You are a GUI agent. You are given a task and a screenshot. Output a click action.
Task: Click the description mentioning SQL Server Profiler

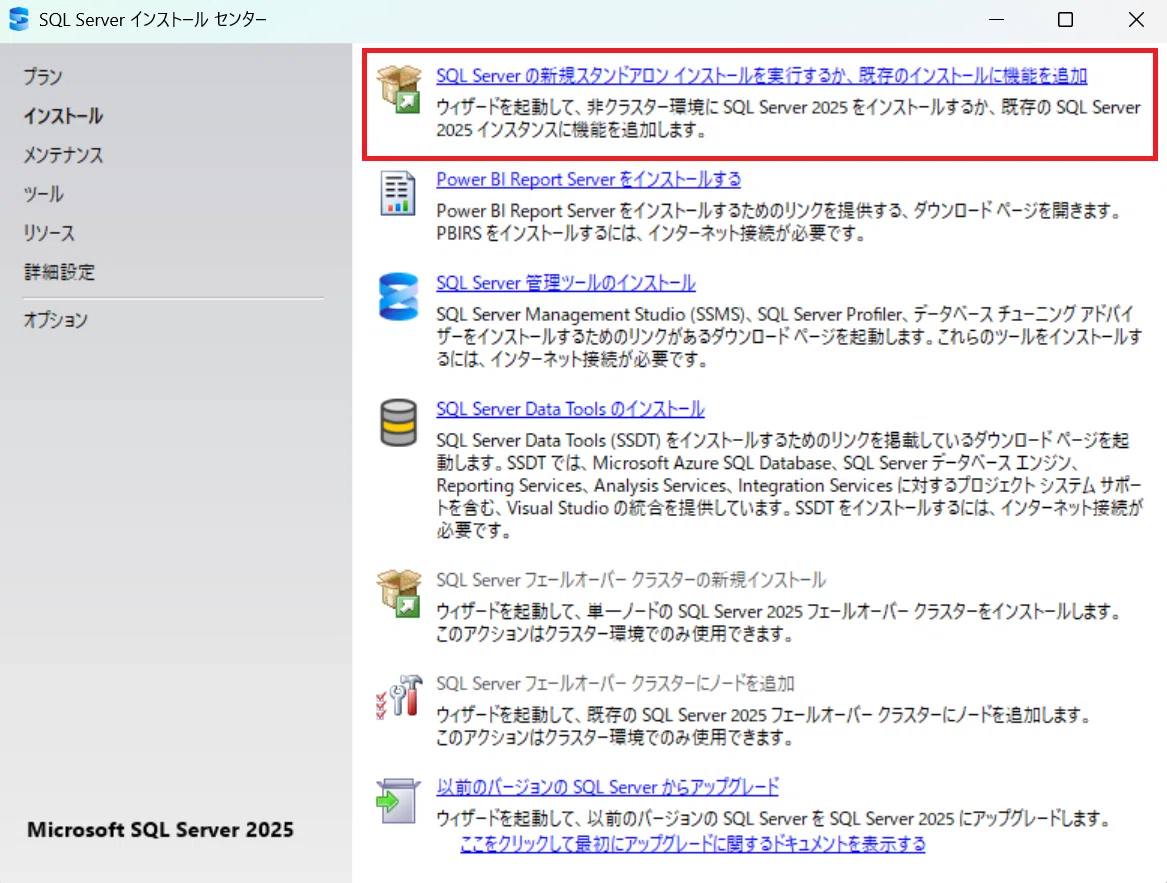[789, 337]
